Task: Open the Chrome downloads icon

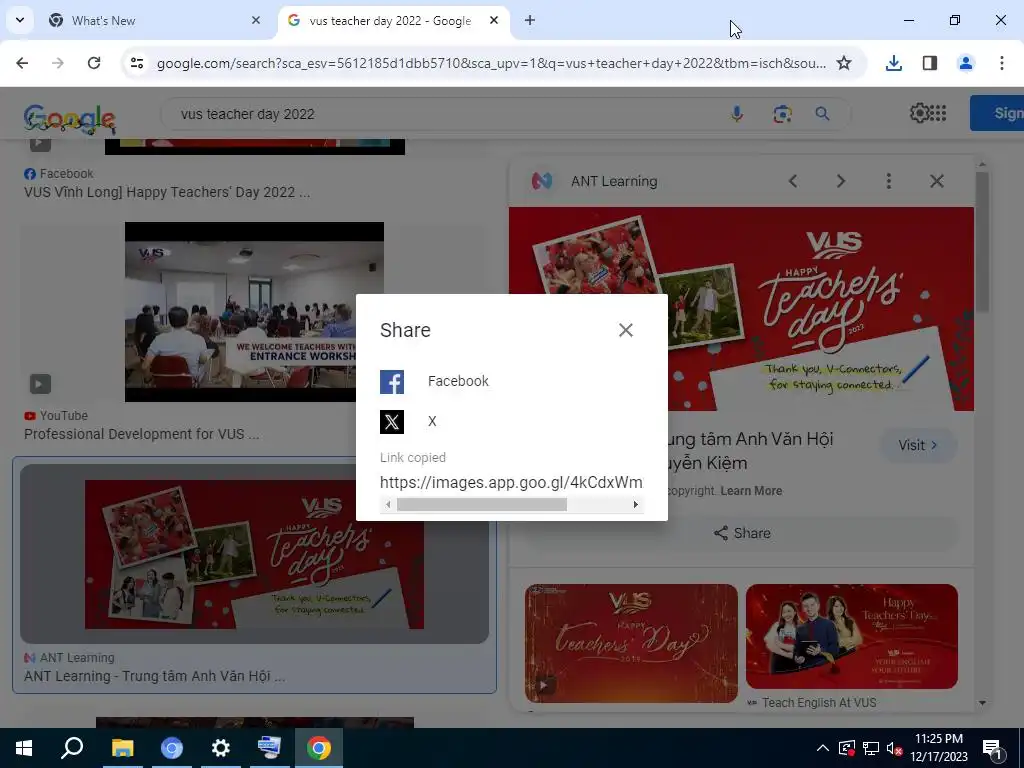Action: click(894, 63)
